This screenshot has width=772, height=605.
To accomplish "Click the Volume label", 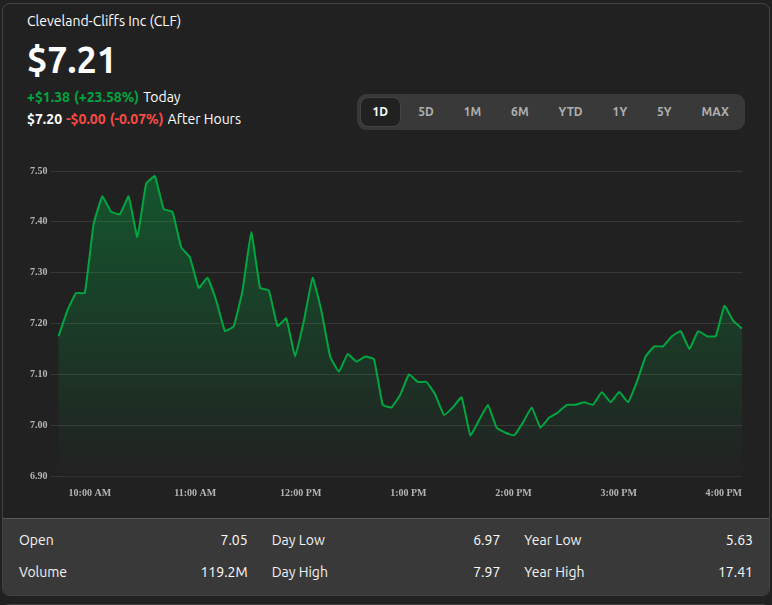I will coord(43,572).
